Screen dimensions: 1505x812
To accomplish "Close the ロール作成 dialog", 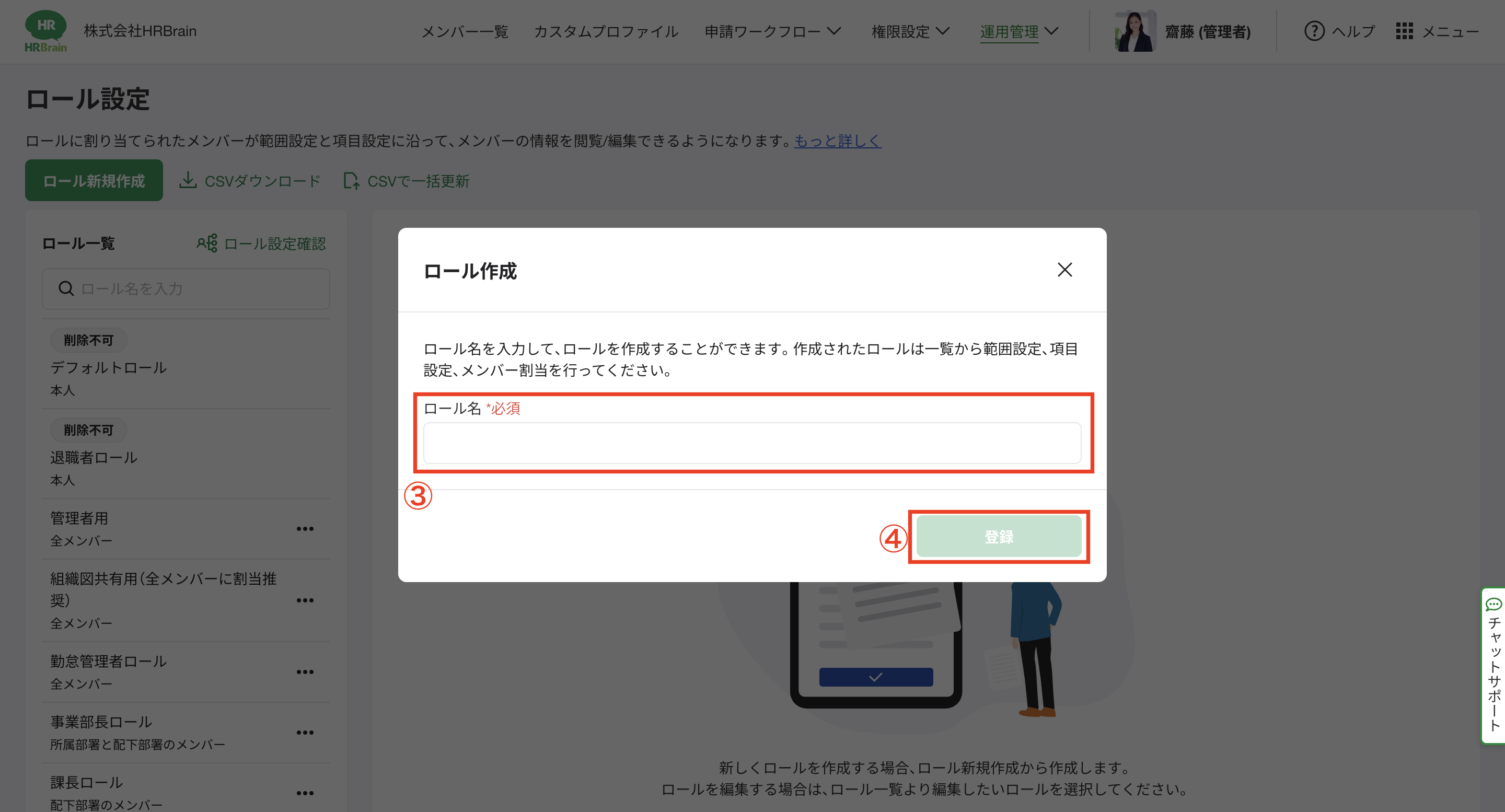I will 1064,270.
